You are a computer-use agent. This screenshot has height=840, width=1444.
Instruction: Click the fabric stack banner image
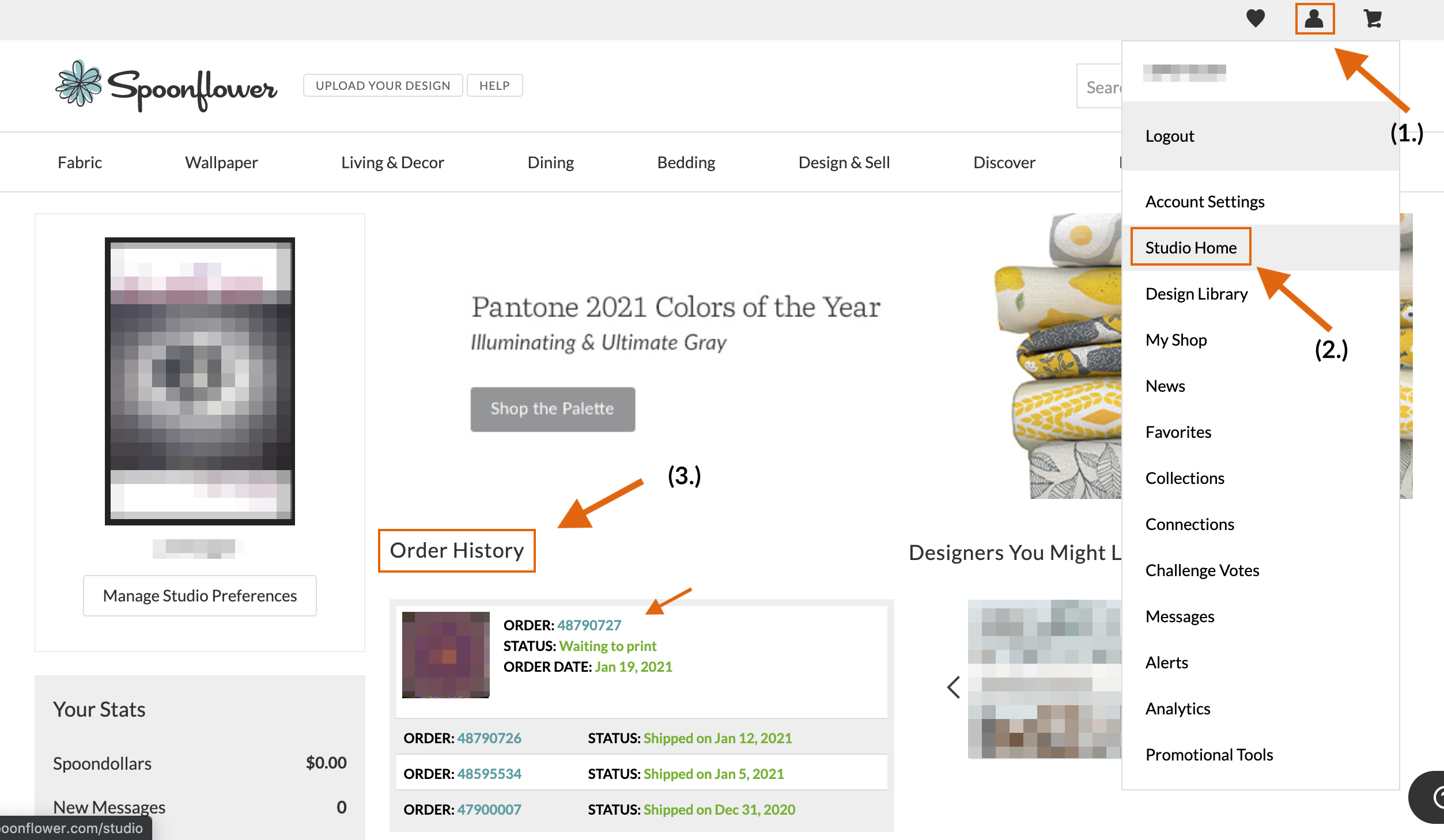(1058, 356)
